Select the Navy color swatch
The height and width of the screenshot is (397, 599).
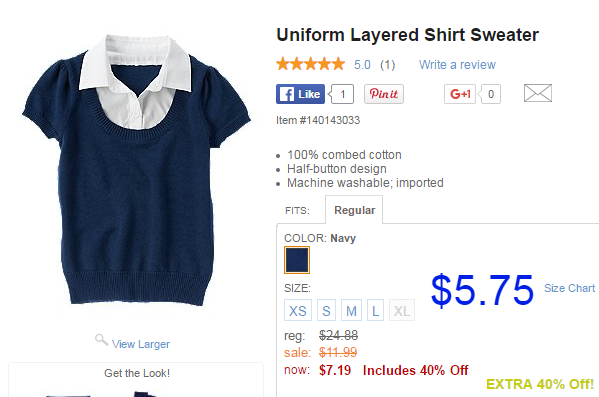[297, 260]
